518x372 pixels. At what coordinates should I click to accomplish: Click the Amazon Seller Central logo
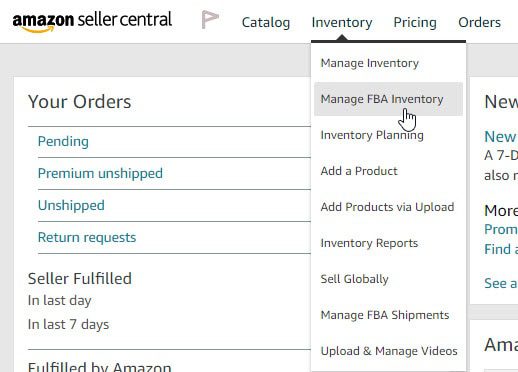(x=92, y=22)
